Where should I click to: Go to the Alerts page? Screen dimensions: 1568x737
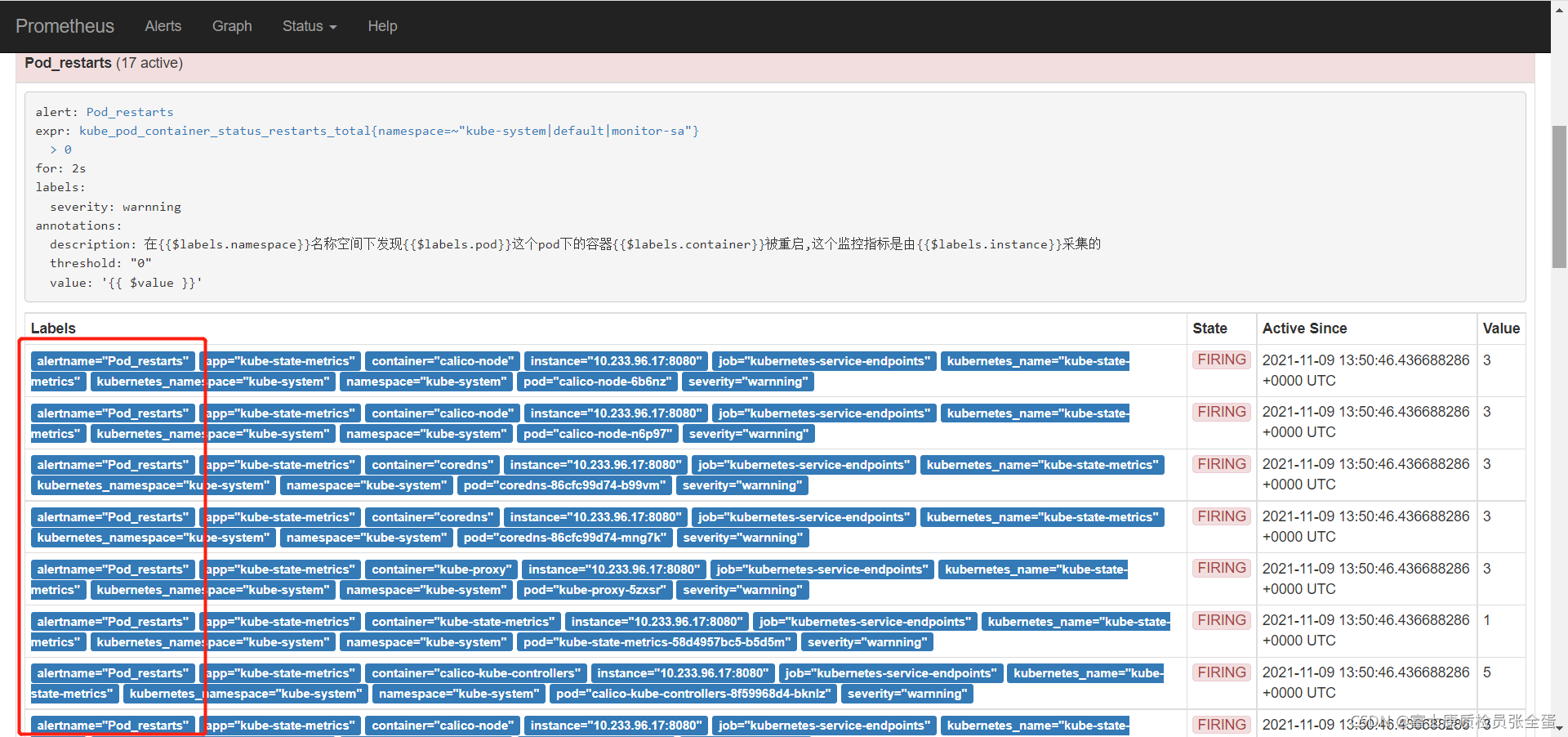(x=163, y=26)
